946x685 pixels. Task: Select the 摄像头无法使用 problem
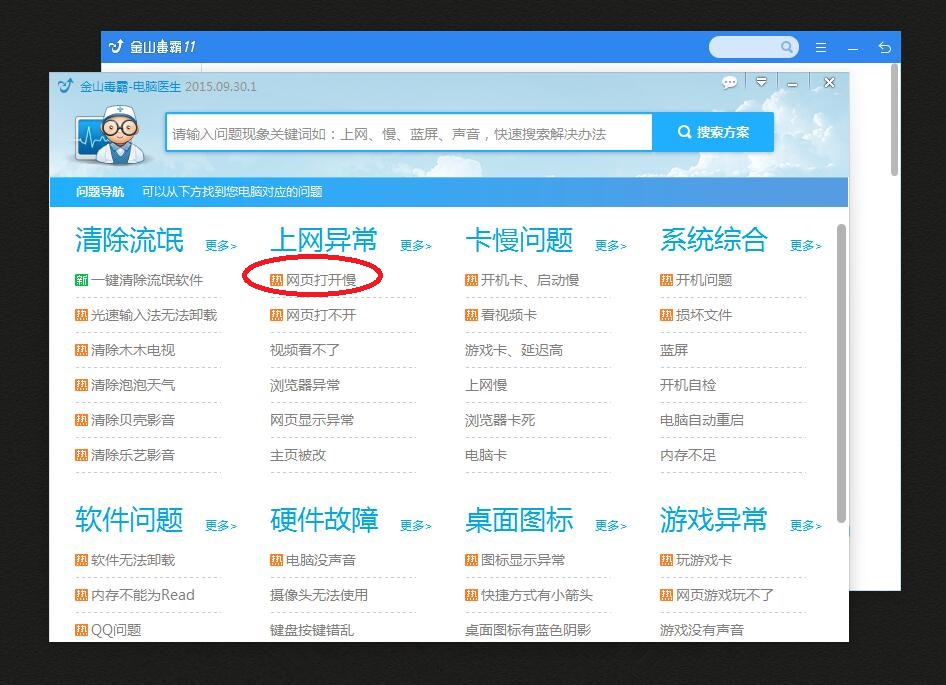pos(319,595)
